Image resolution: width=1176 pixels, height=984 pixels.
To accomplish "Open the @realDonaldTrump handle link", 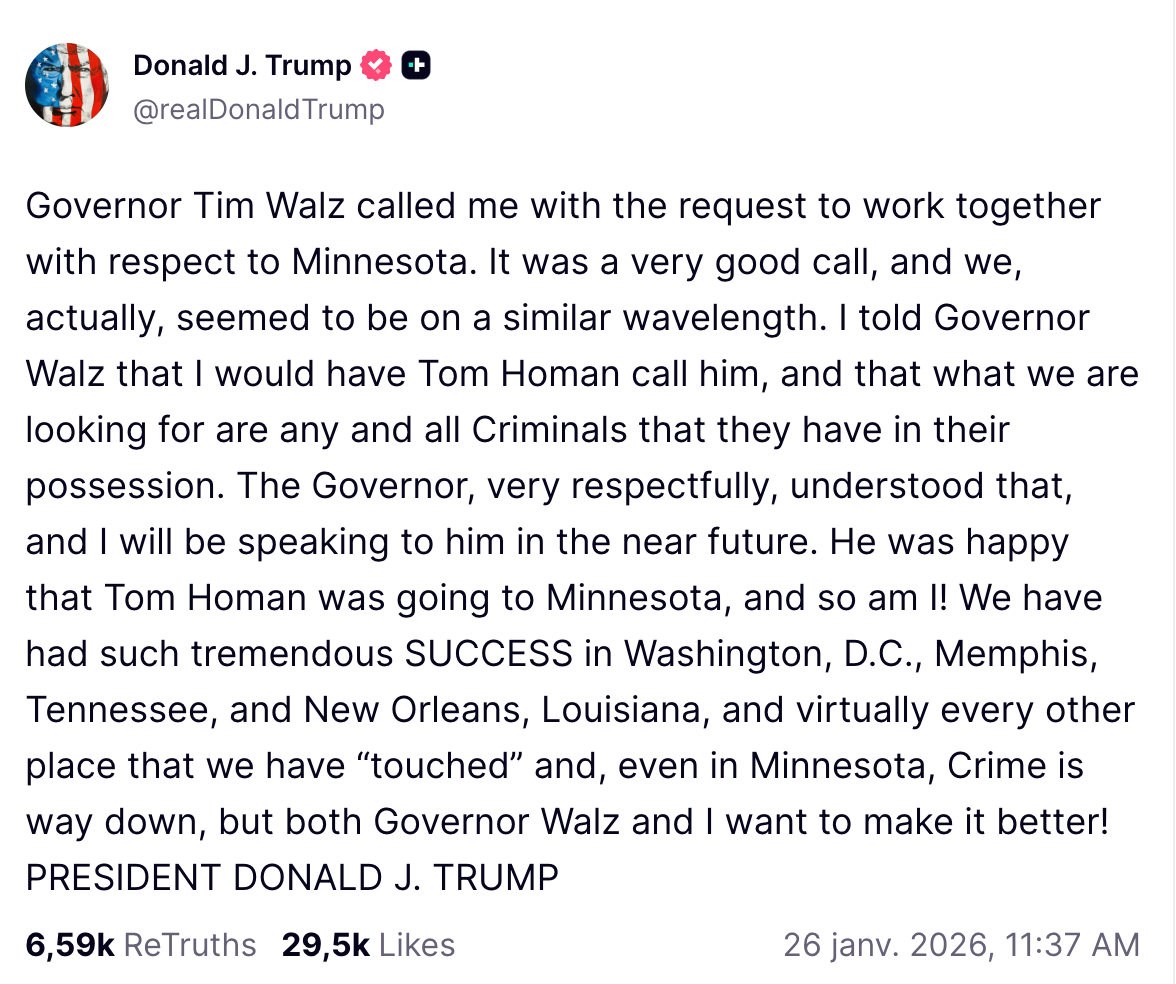I will (258, 109).
